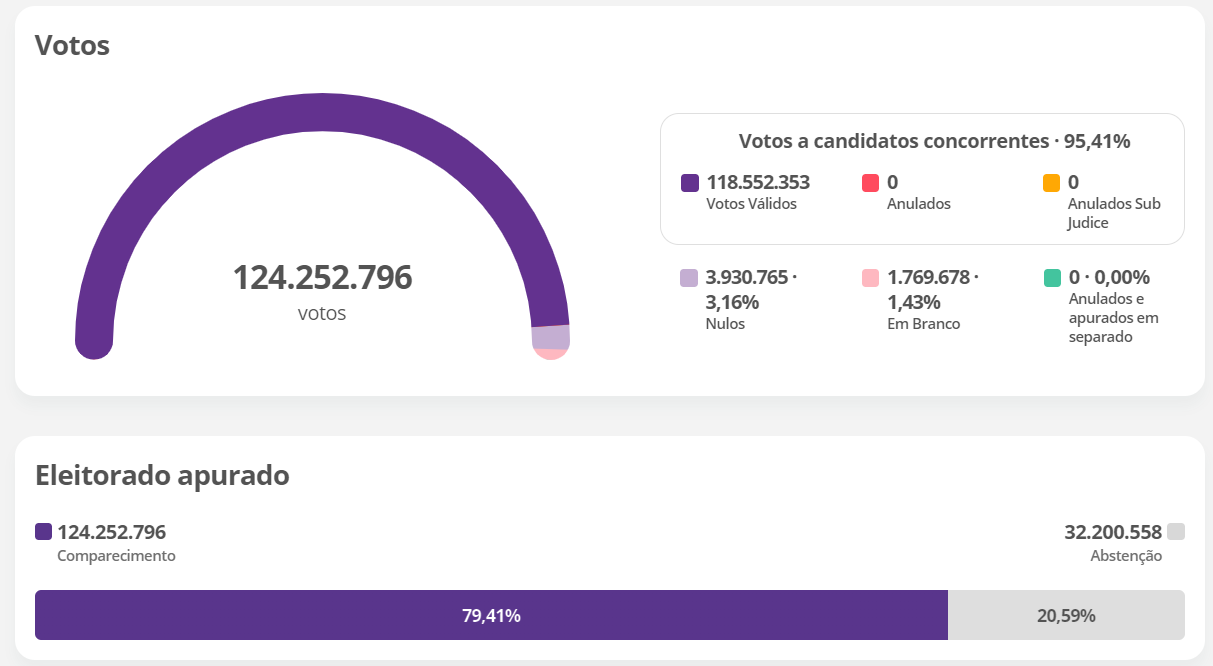Select the pink Em Branco legend swatch
Screen dimensions: 1213x666
pos(870,278)
